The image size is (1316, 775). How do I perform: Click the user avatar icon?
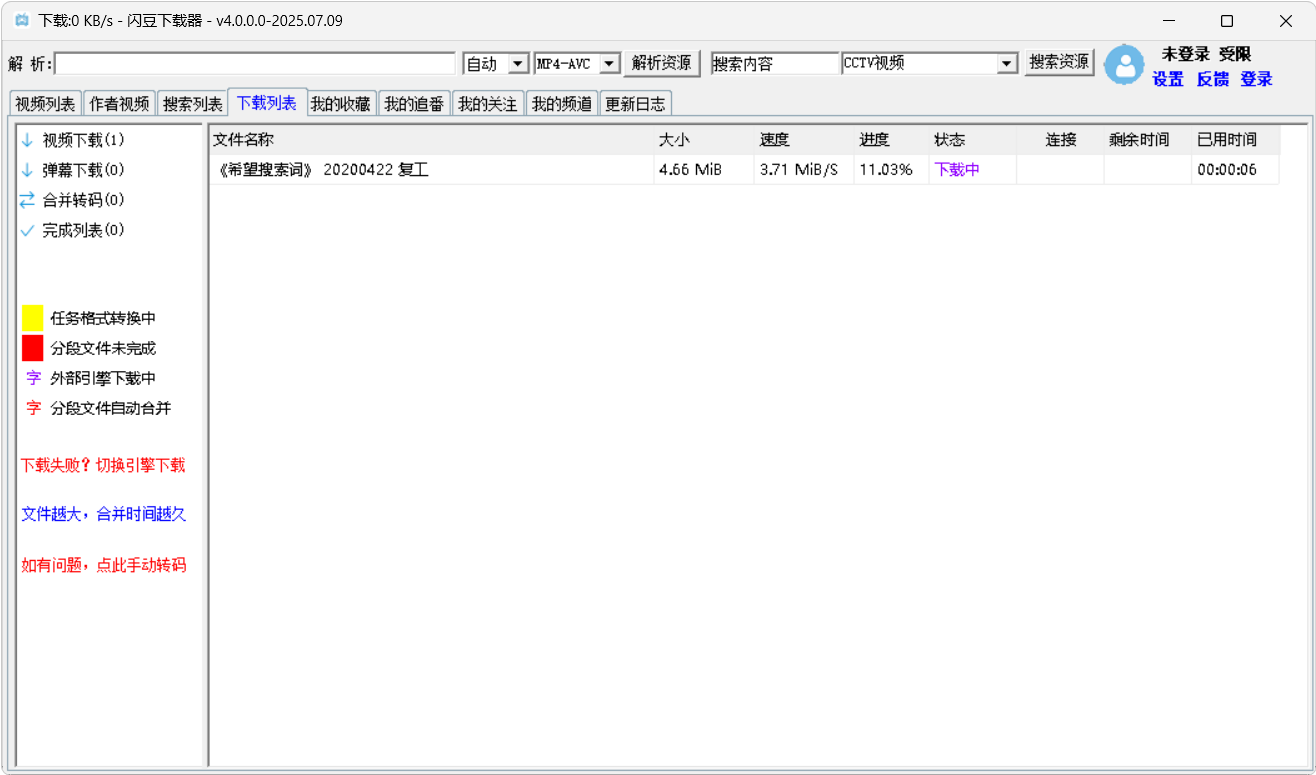[1125, 65]
